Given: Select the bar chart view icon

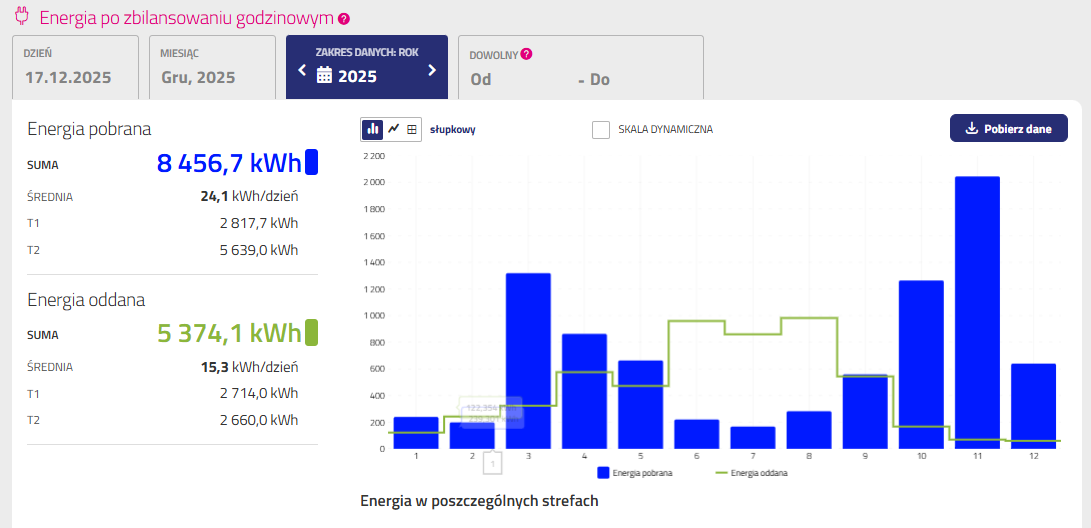Looking at the screenshot, I should (x=372, y=129).
